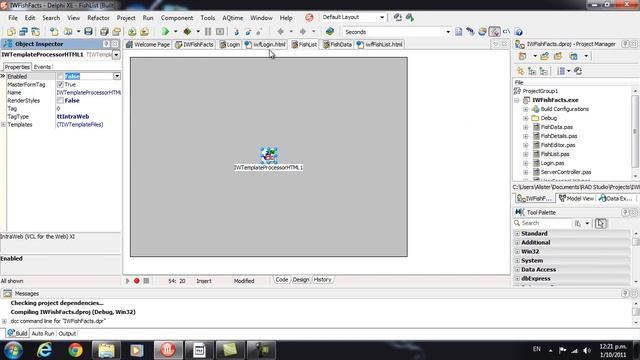Expand the Data Access palette category
640x360 pixels.
(517, 269)
